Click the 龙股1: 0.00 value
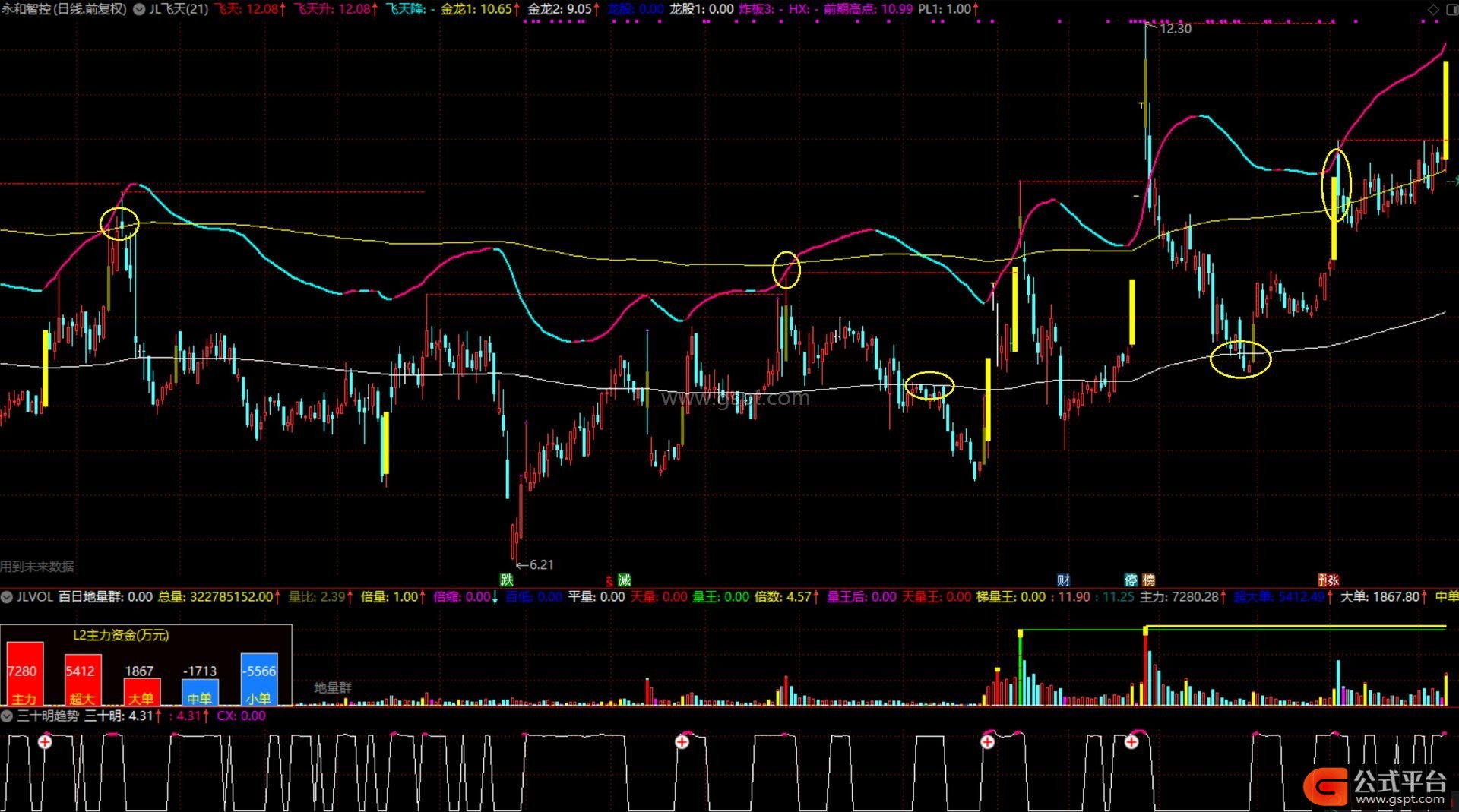 click(701, 9)
